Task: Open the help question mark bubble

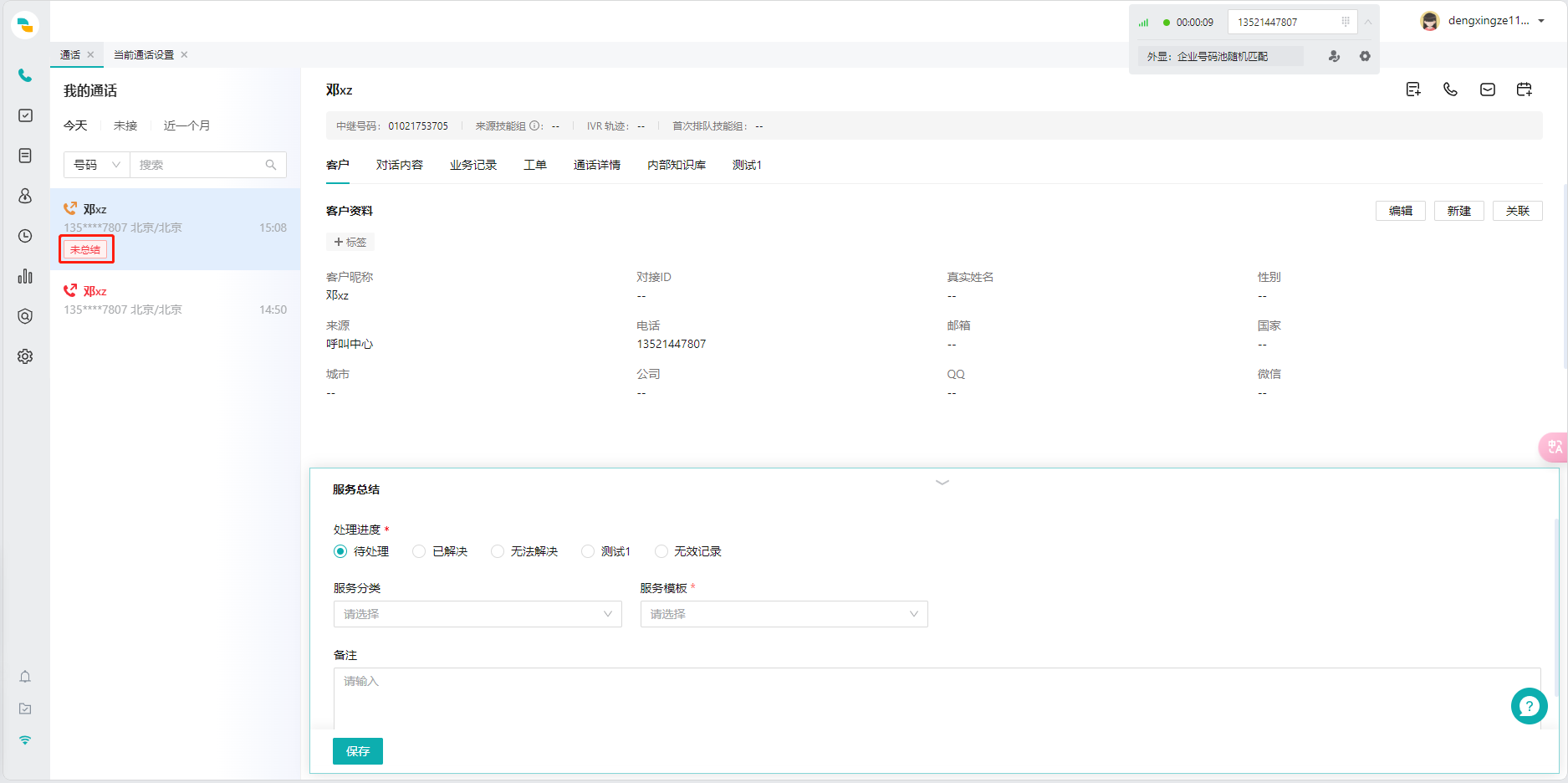Action: click(1530, 706)
